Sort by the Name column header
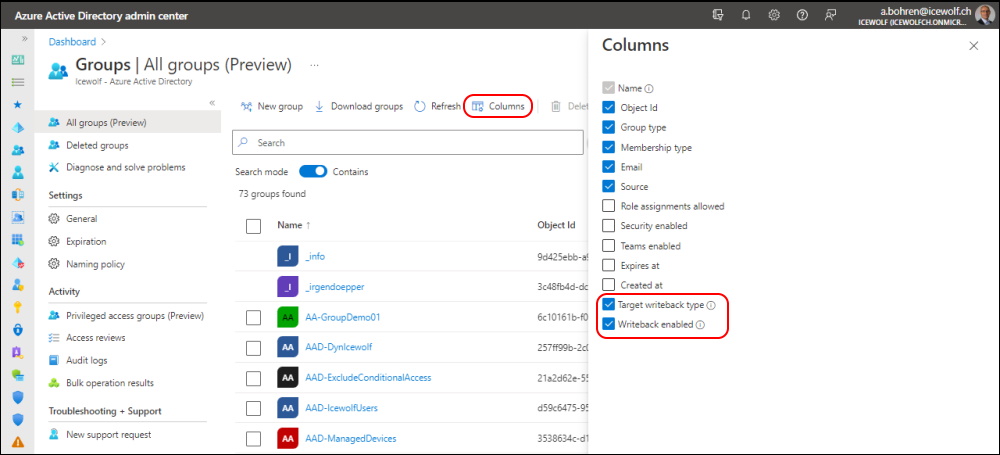Image resolution: width=1000 pixels, height=455 pixels. (295, 225)
